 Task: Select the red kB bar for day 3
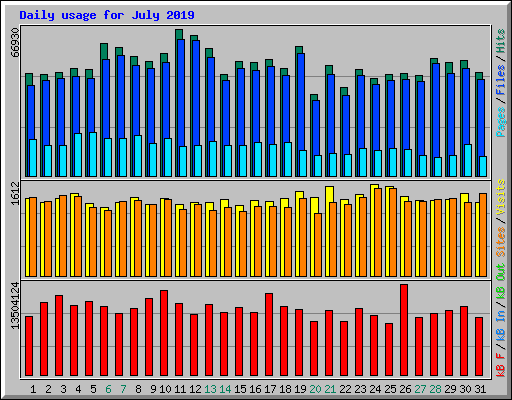click(x=59, y=335)
